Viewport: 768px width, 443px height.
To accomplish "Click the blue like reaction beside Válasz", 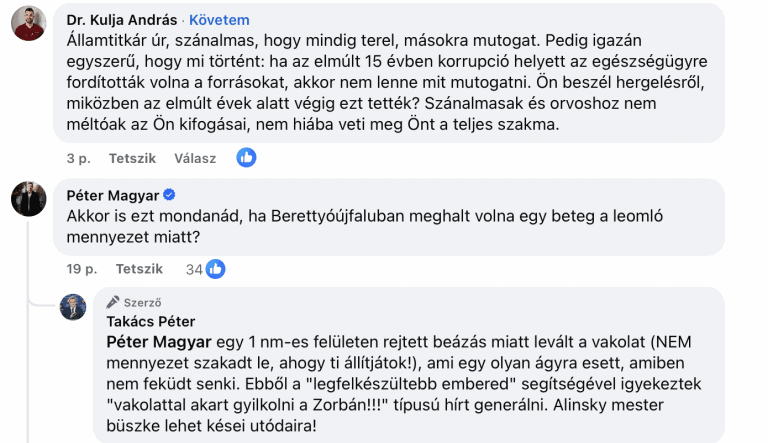I will [245, 157].
